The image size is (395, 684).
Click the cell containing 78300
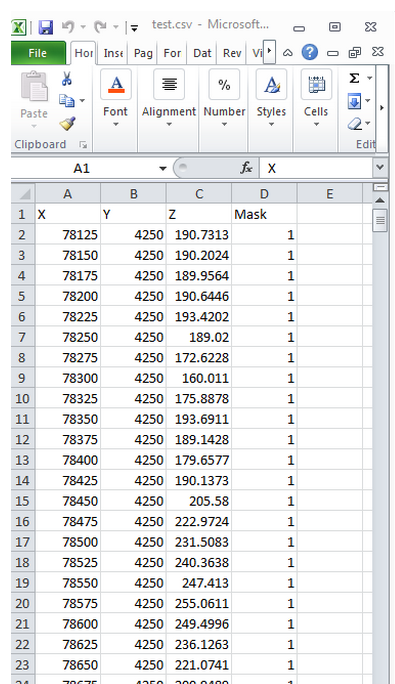(x=68, y=378)
